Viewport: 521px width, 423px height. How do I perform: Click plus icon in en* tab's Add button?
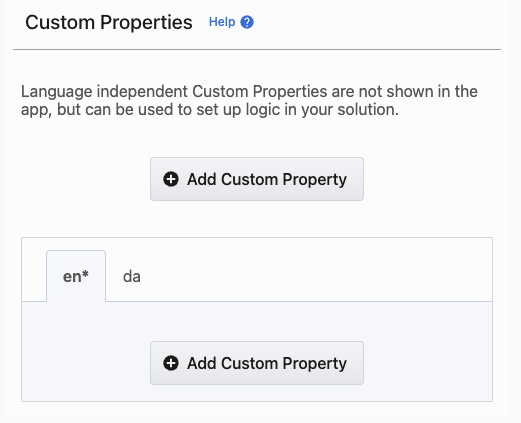[171, 363]
